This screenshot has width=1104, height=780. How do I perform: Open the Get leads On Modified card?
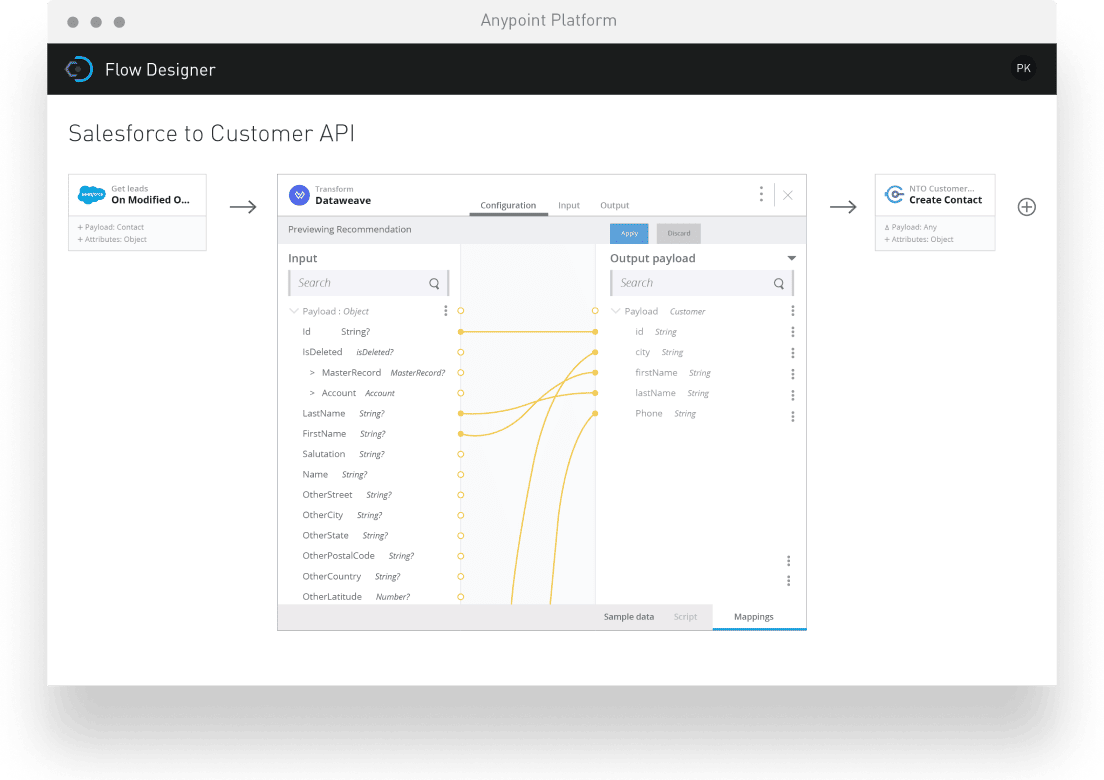pyautogui.click(x=137, y=212)
